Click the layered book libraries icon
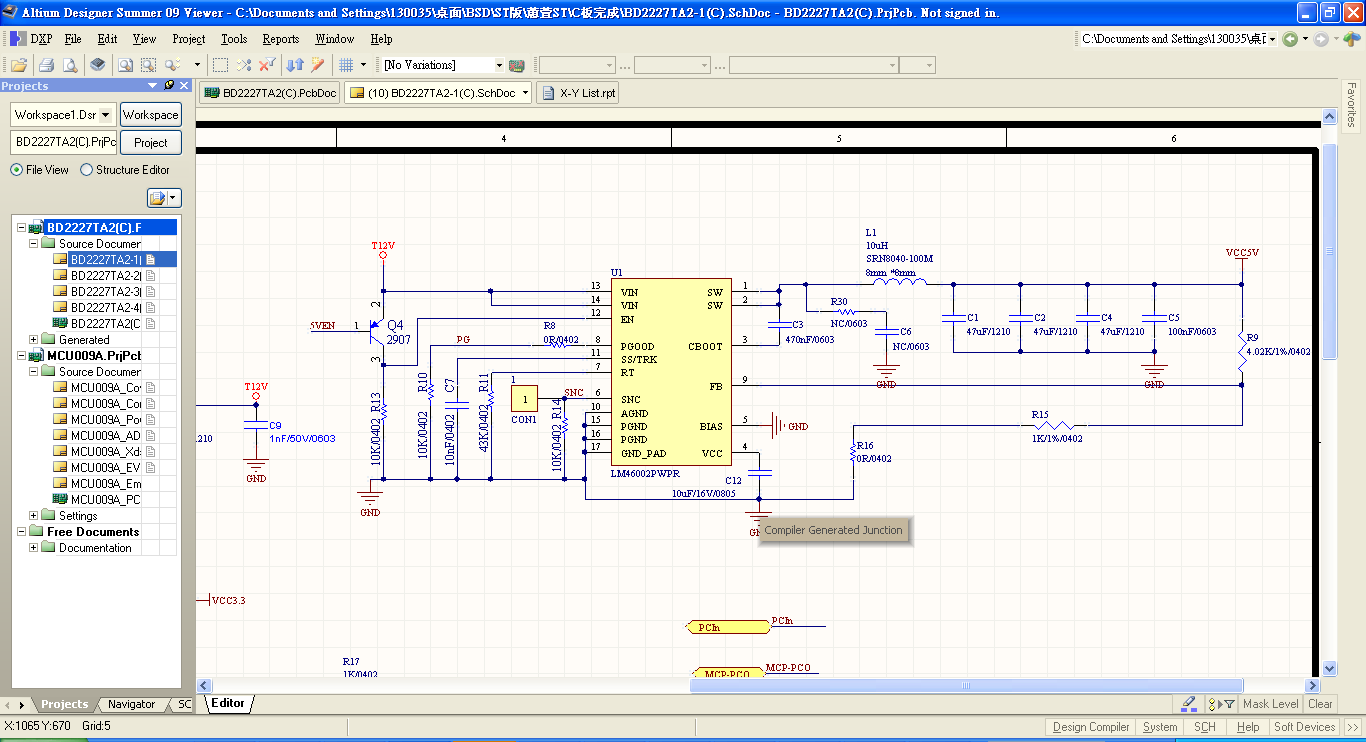The height and width of the screenshot is (742, 1366). coord(98,65)
